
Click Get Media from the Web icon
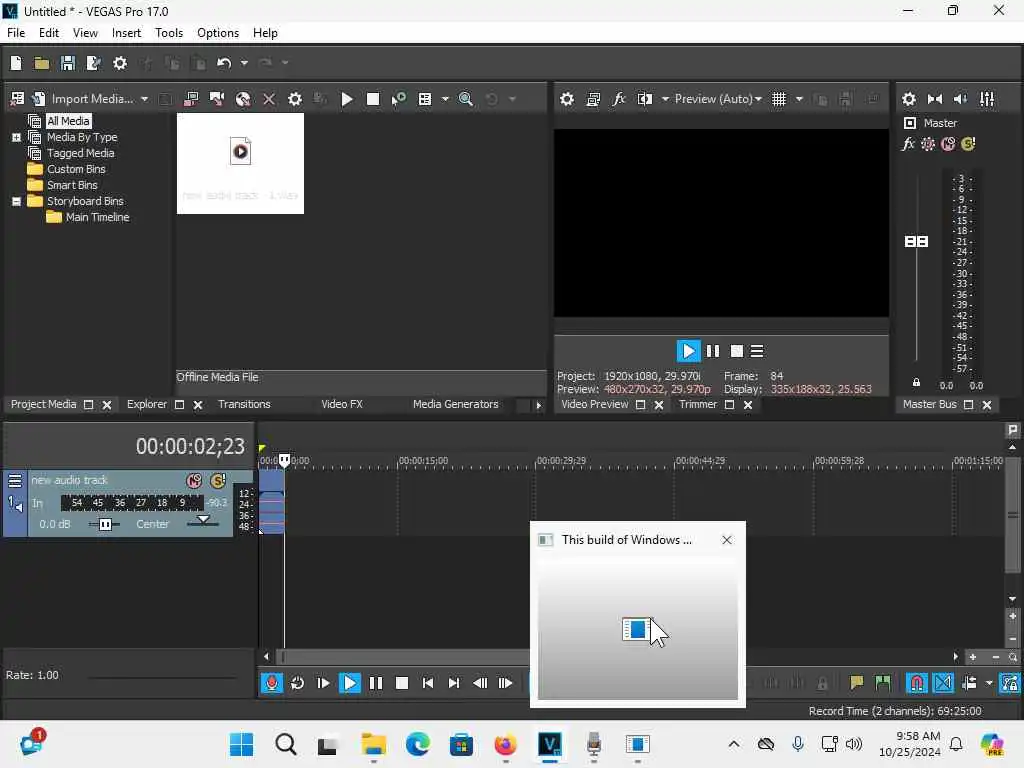click(x=243, y=99)
